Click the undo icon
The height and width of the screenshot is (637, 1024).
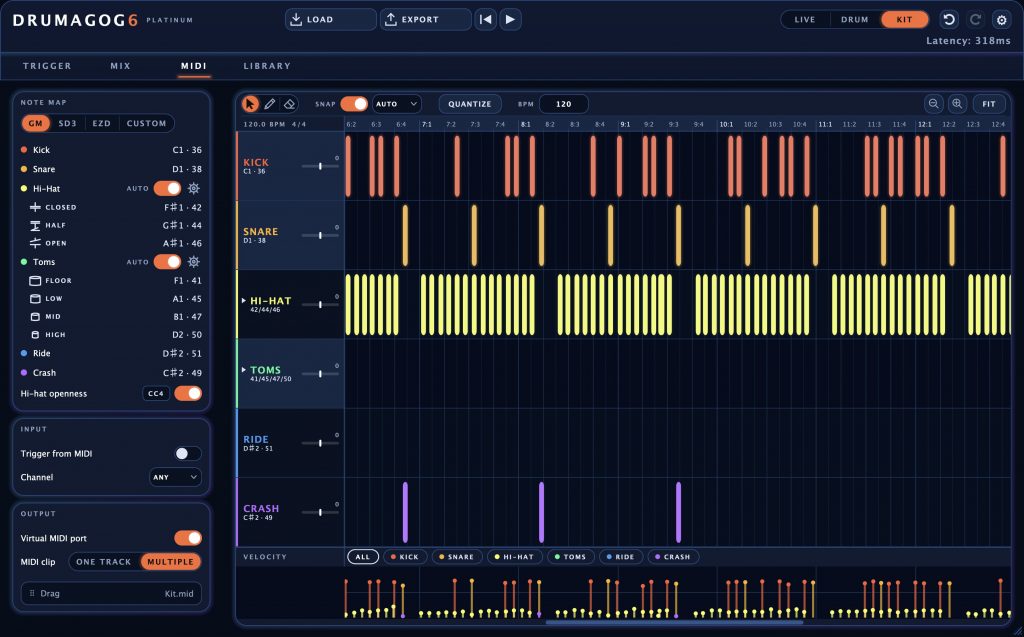949,20
